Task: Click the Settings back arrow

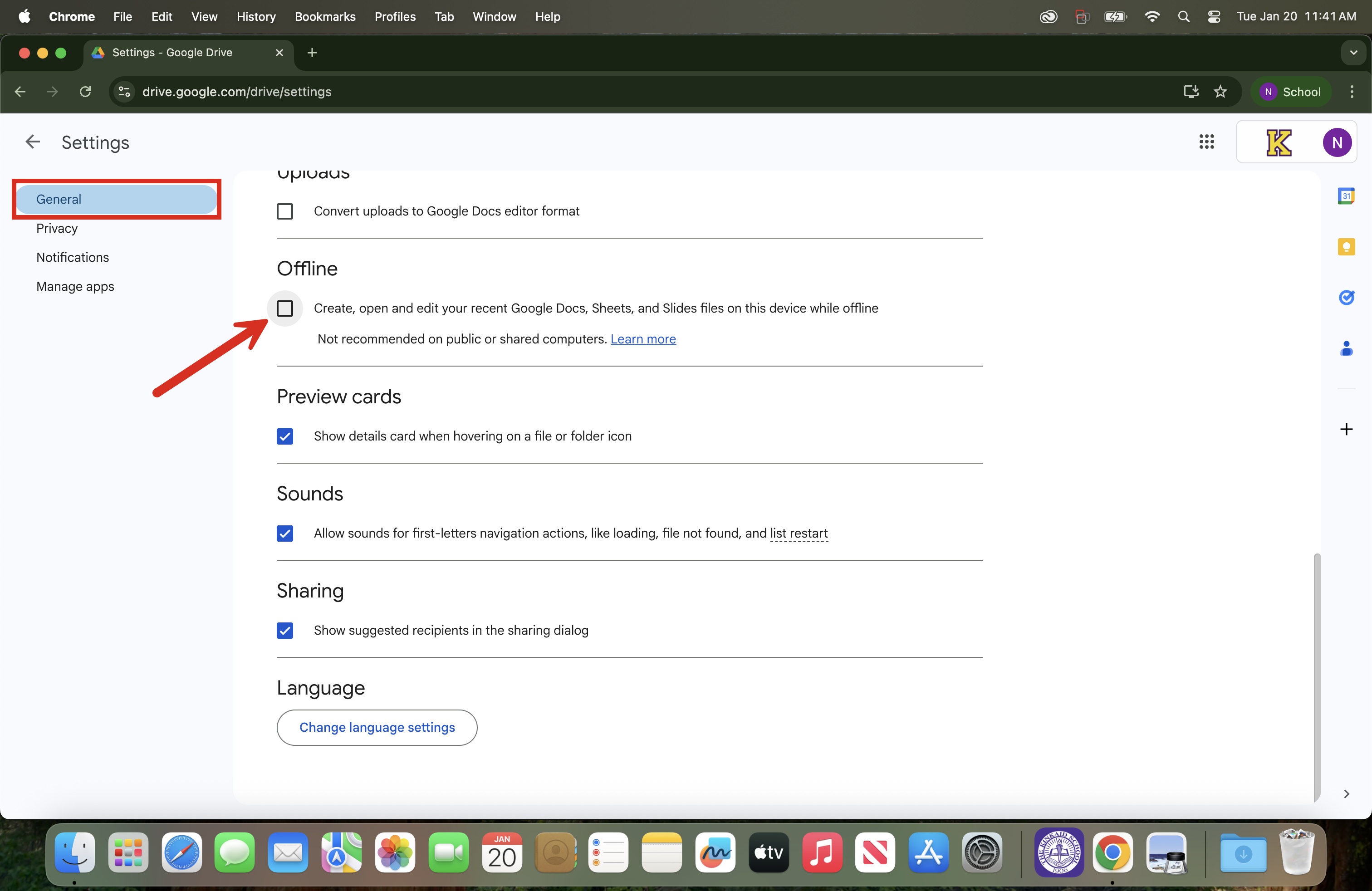Action: point(33,142)
